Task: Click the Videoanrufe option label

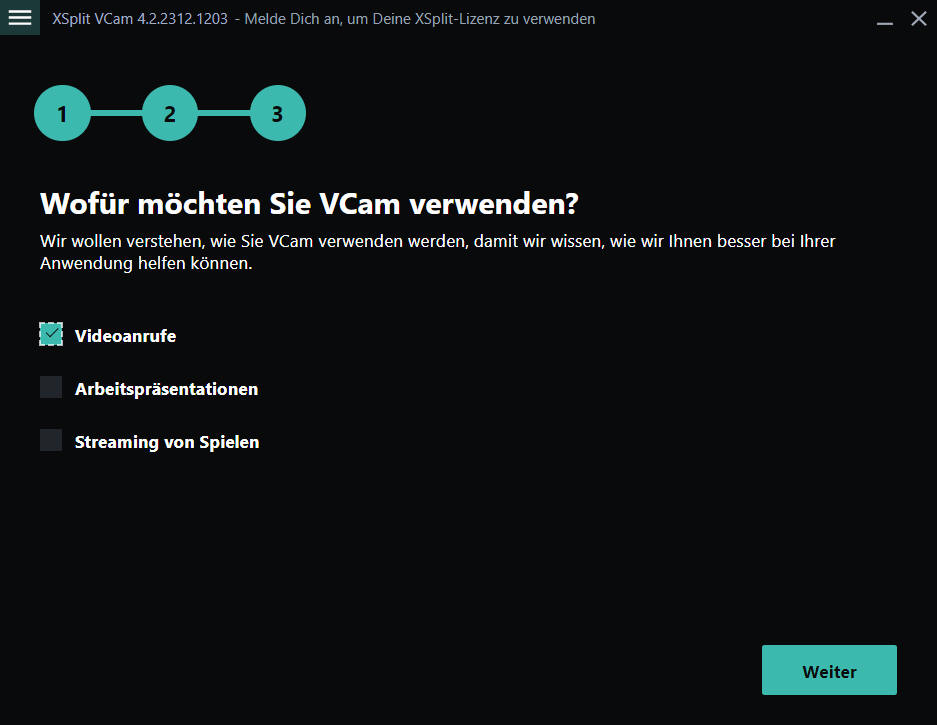Action: [125, 336]
